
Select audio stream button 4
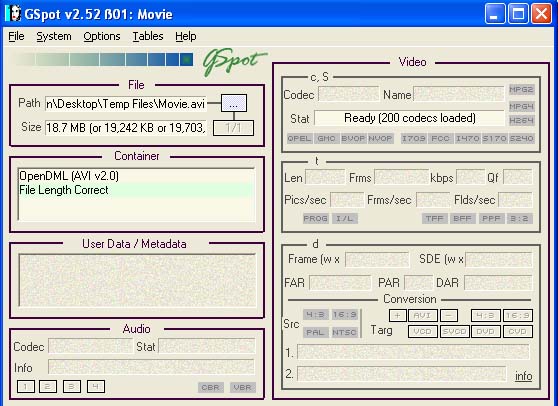[96, 386]
